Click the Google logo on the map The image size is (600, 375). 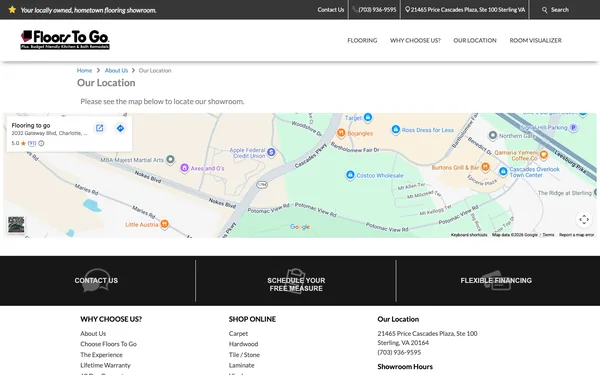[x=300, y=227]
